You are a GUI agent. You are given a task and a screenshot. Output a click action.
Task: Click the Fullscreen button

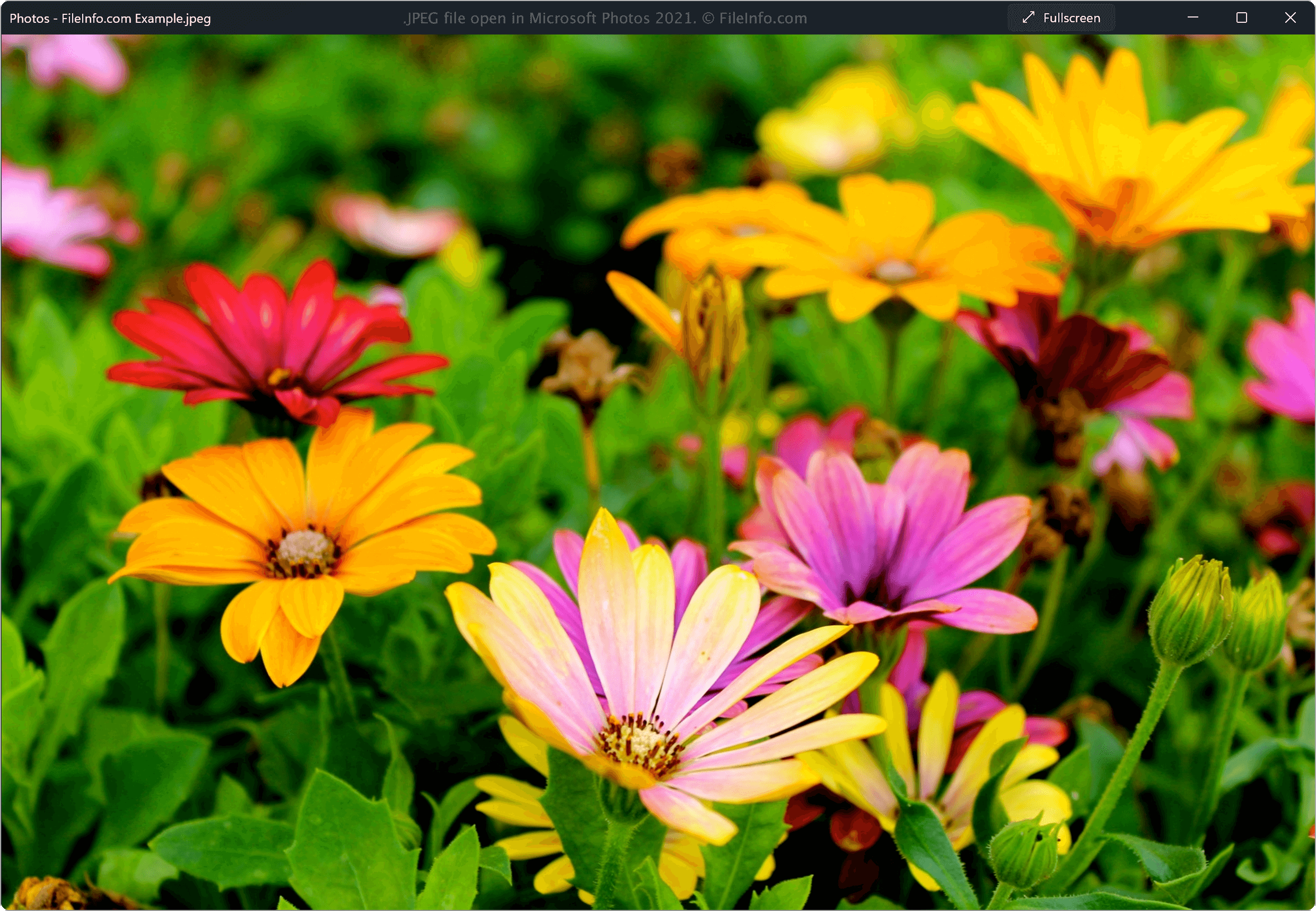(x=1061, y=17)
